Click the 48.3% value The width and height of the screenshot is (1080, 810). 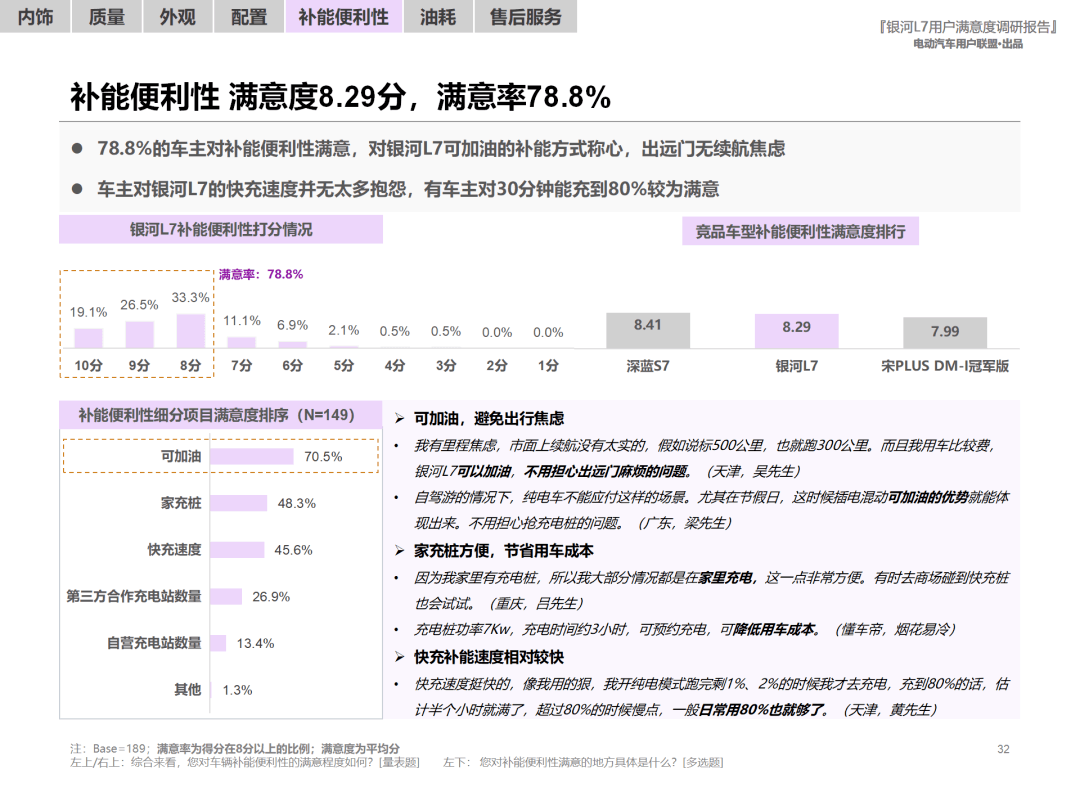(x=297, y=503)
